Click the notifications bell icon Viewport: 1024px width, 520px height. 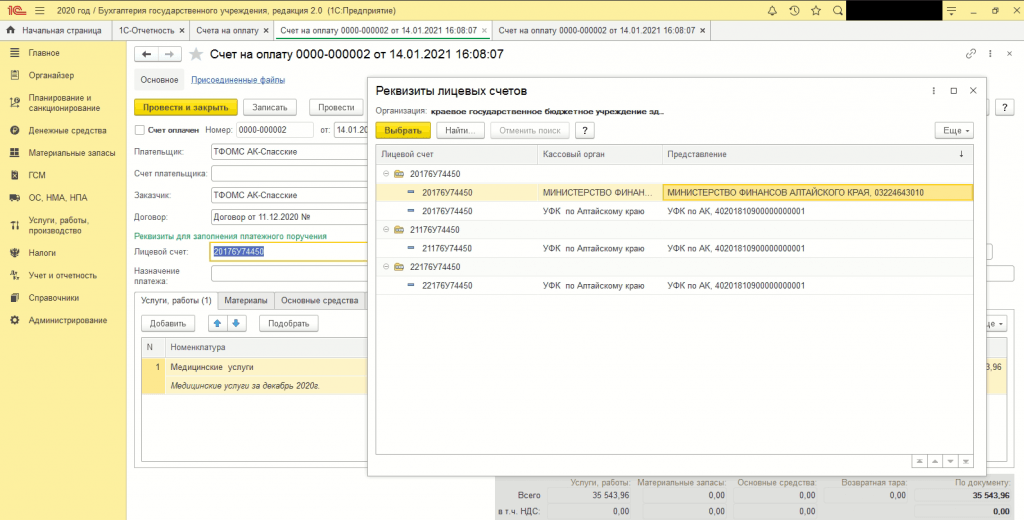click(x=773, y=10)
